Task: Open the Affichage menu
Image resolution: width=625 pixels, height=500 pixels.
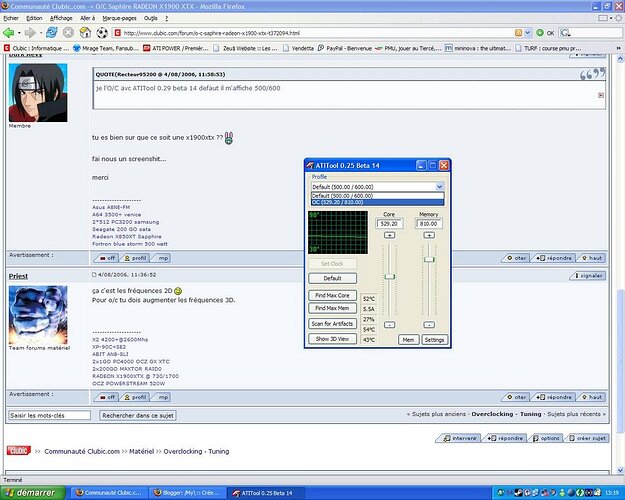Action: pos(62,18)
